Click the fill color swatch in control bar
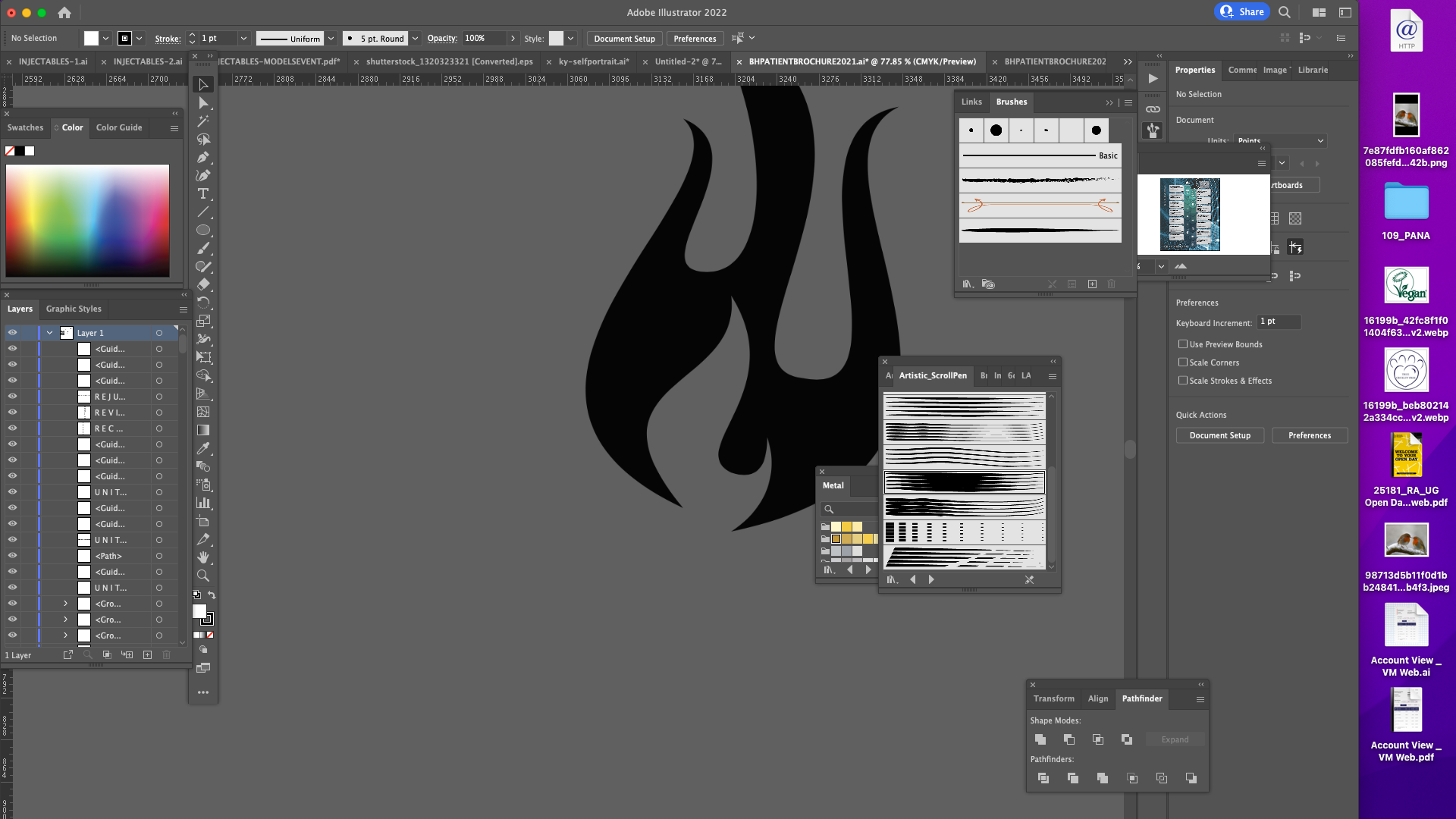Viewport: 1456px width, 819px height. [x=91, y=38]
